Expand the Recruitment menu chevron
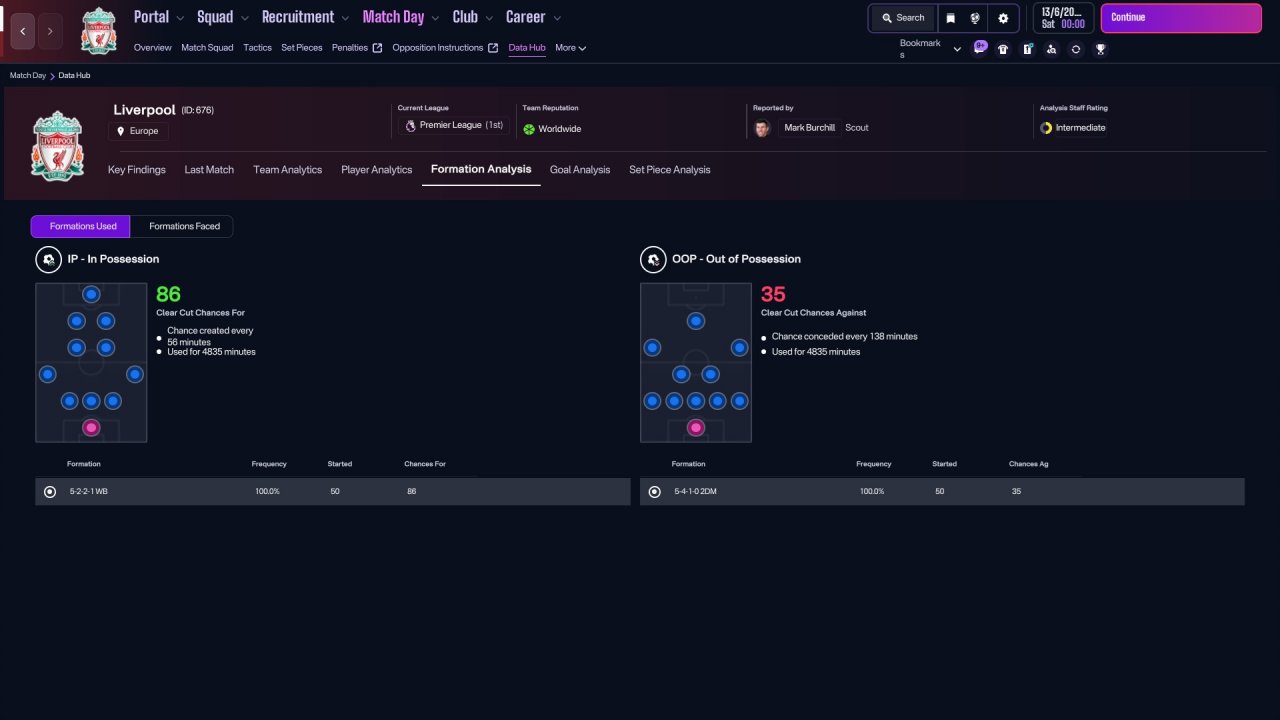This screenshot has height=720, width=1280. 345,18
